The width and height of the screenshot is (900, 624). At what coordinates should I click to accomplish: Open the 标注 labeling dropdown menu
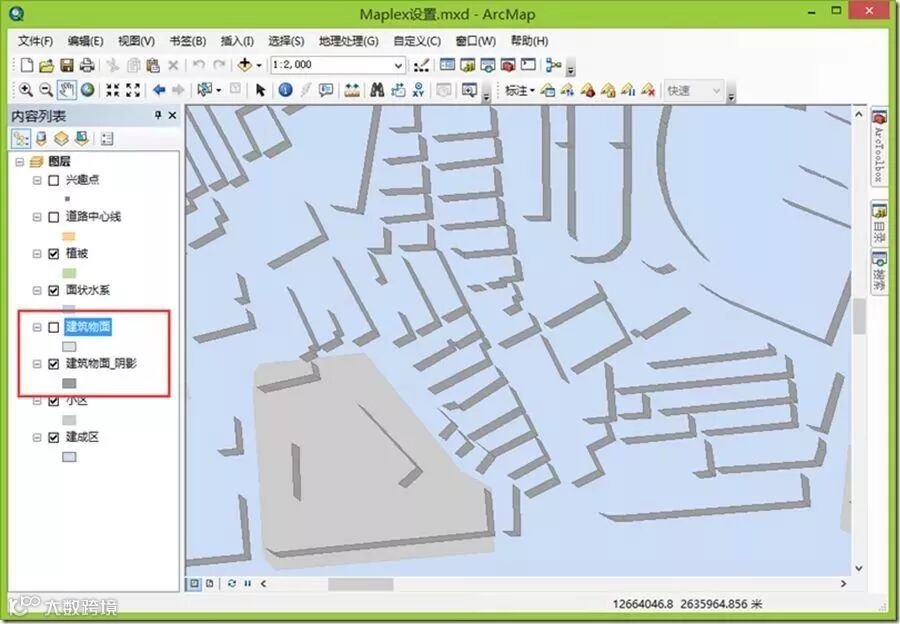pos(520,90)
